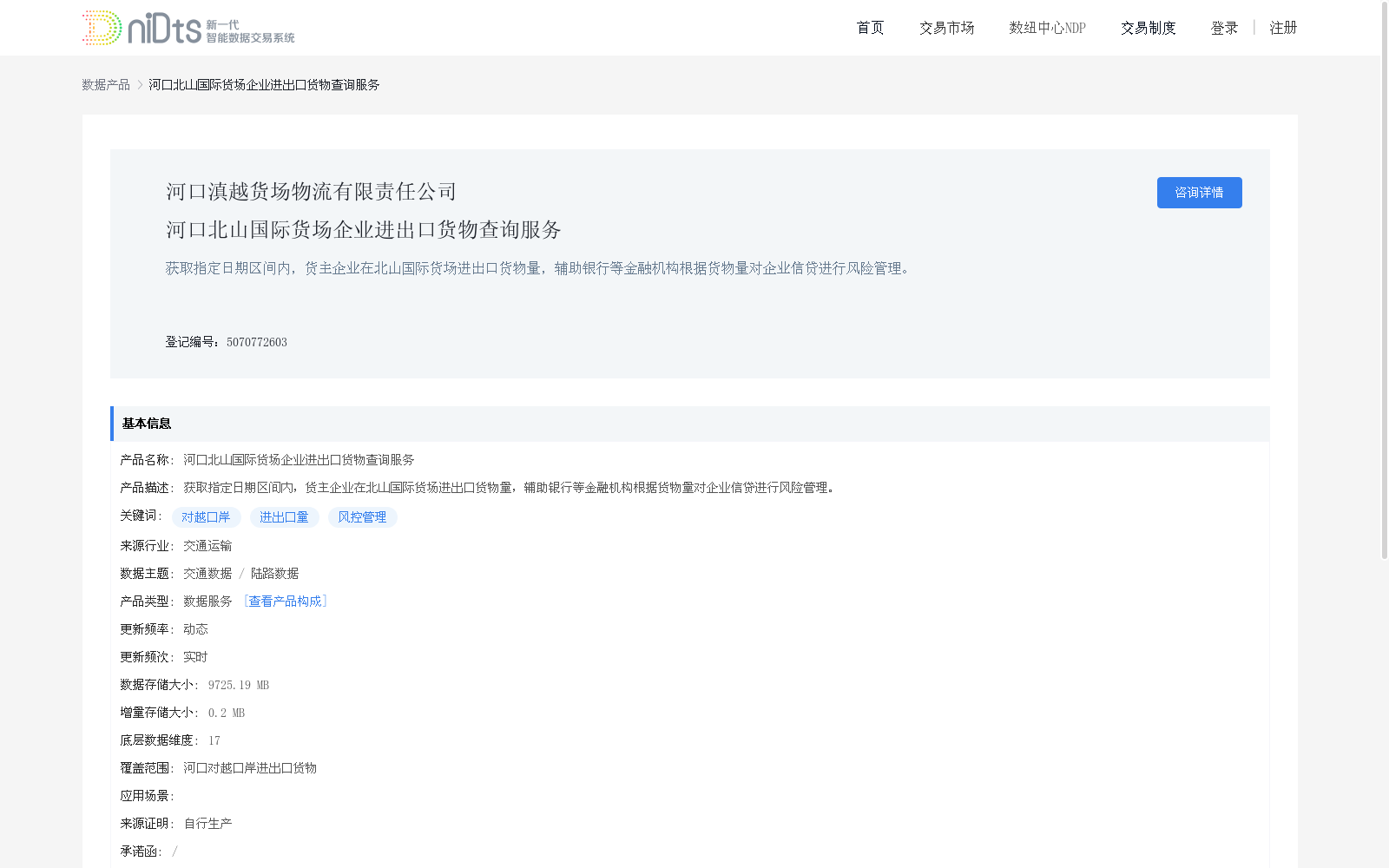
Task: Select the 风控管理 keyword tag
Action: coord(362,517)
